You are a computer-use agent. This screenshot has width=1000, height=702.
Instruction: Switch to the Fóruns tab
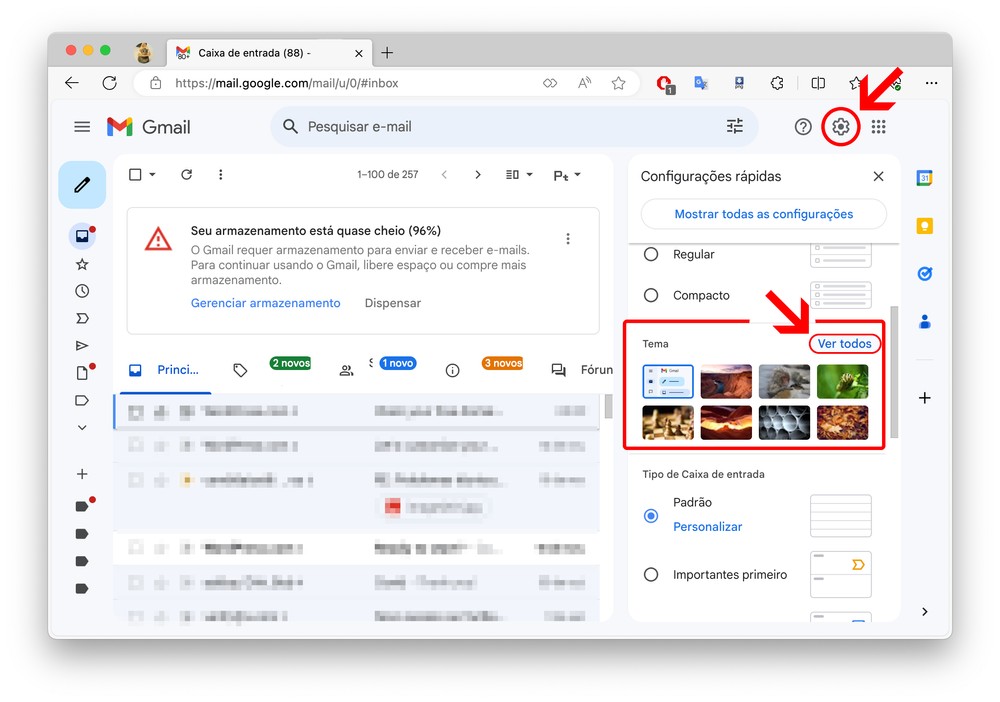click(x=582, y=370)
